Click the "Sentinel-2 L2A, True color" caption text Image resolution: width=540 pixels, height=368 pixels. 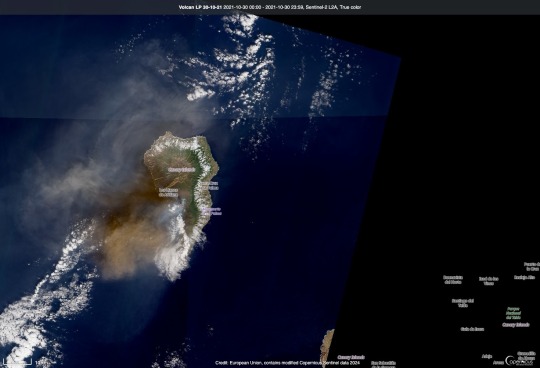334,7
